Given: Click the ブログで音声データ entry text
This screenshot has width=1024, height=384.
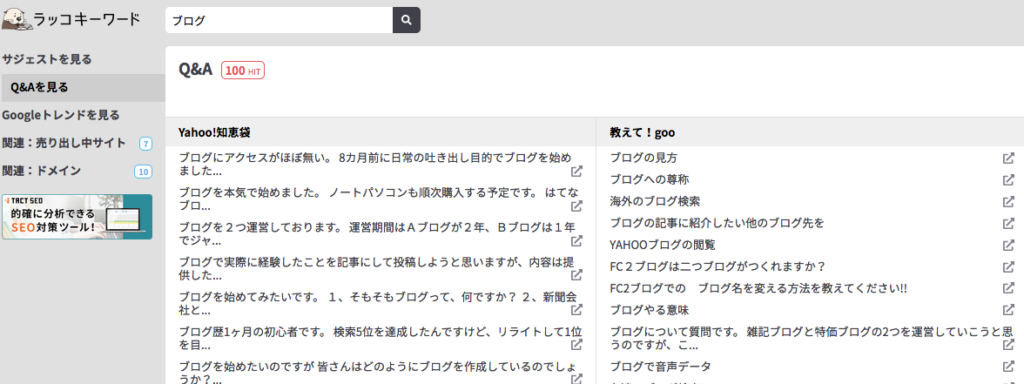Looking at the screenshot, I should [x=660, y=366].
